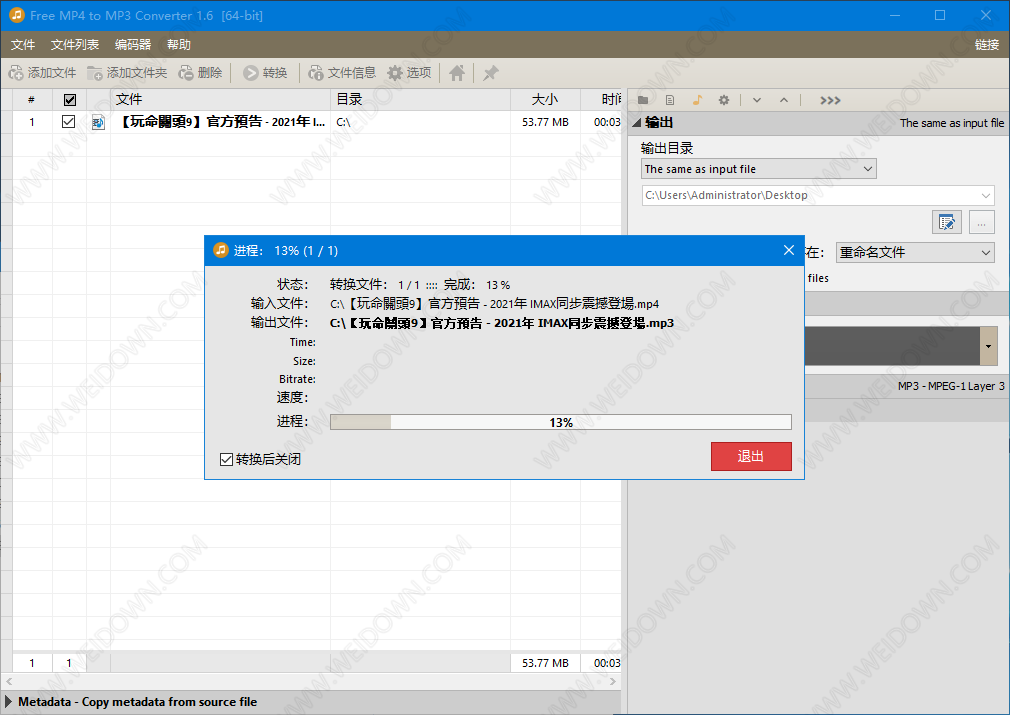Click the horizontal scrollbar right arrow
This screenshot has width=1010, height=715.
pos(613,681)
